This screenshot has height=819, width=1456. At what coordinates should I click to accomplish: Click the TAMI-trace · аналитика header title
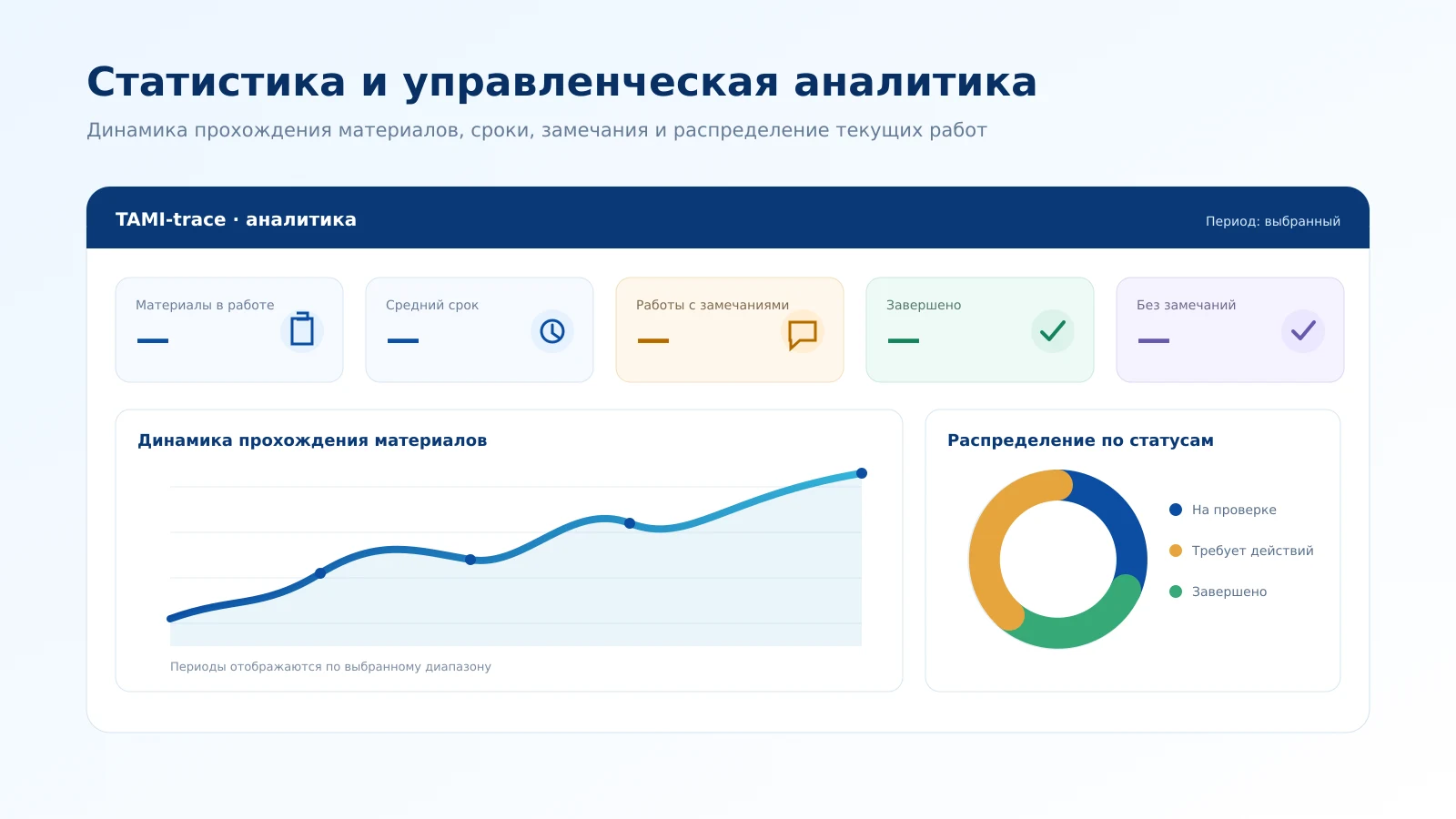coord(236,219)
